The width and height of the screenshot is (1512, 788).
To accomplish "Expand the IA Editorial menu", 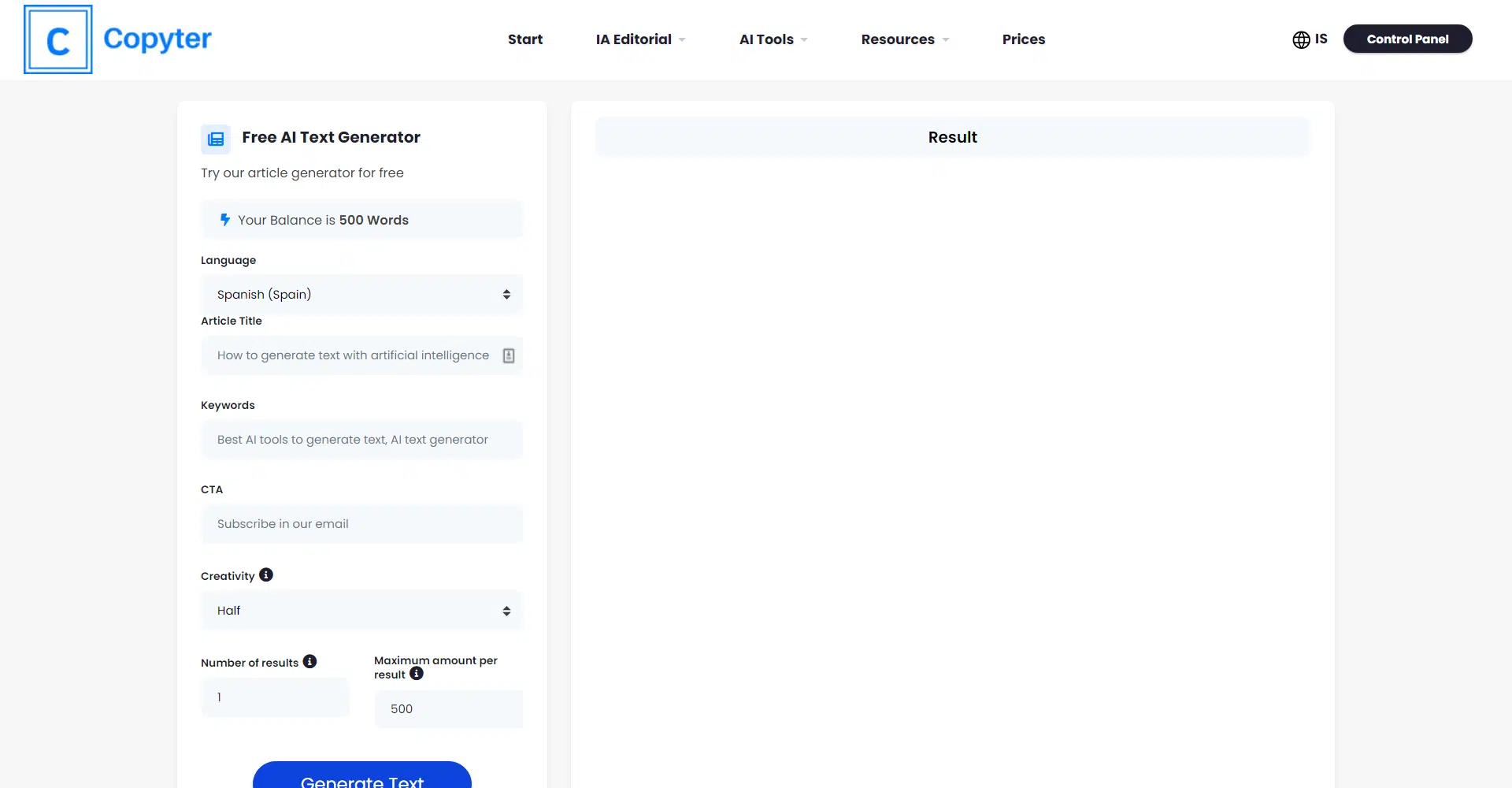I will 640,39.
